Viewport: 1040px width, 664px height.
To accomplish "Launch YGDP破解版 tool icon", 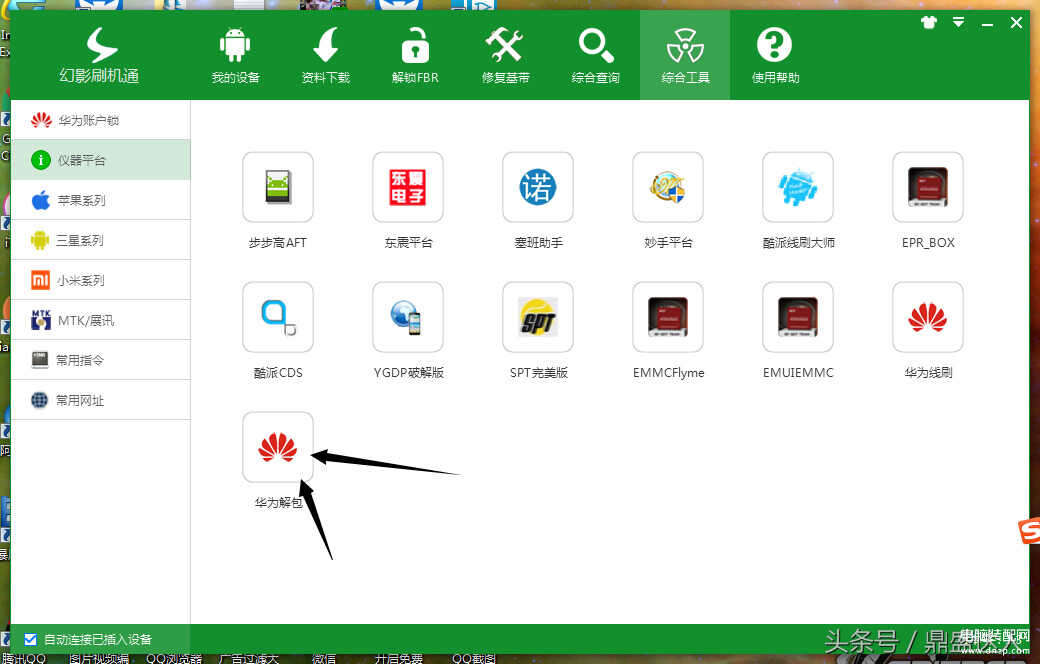I will [x=407, y=318].
